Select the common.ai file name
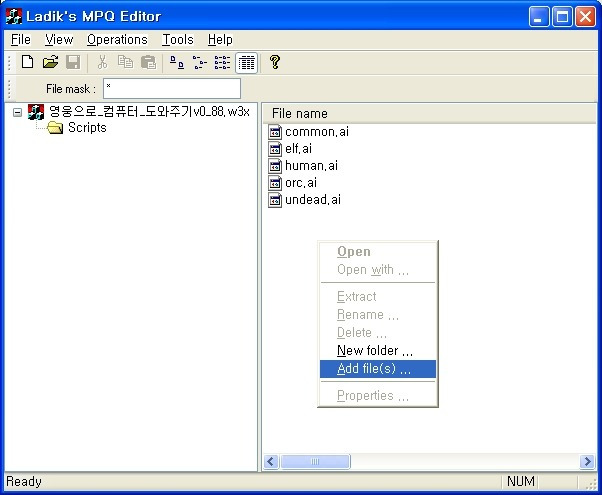The image size is (602, 495). (x=317, y=132)
